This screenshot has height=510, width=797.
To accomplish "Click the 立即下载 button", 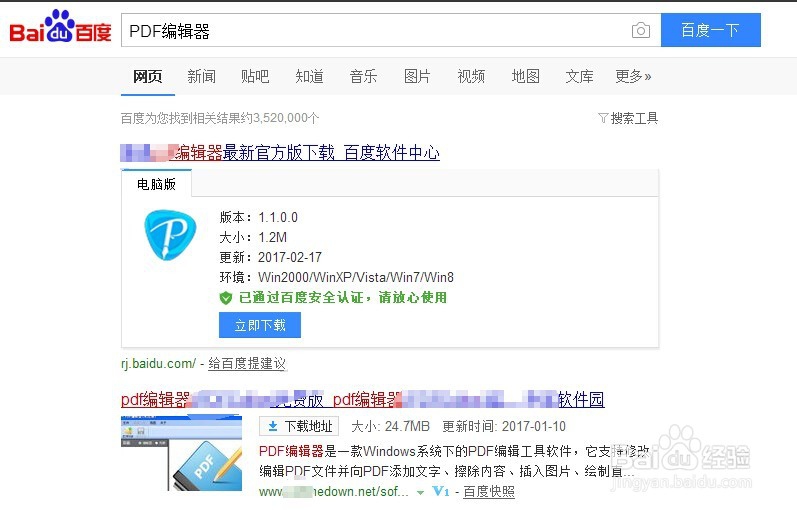I will (x=260, y=325).
